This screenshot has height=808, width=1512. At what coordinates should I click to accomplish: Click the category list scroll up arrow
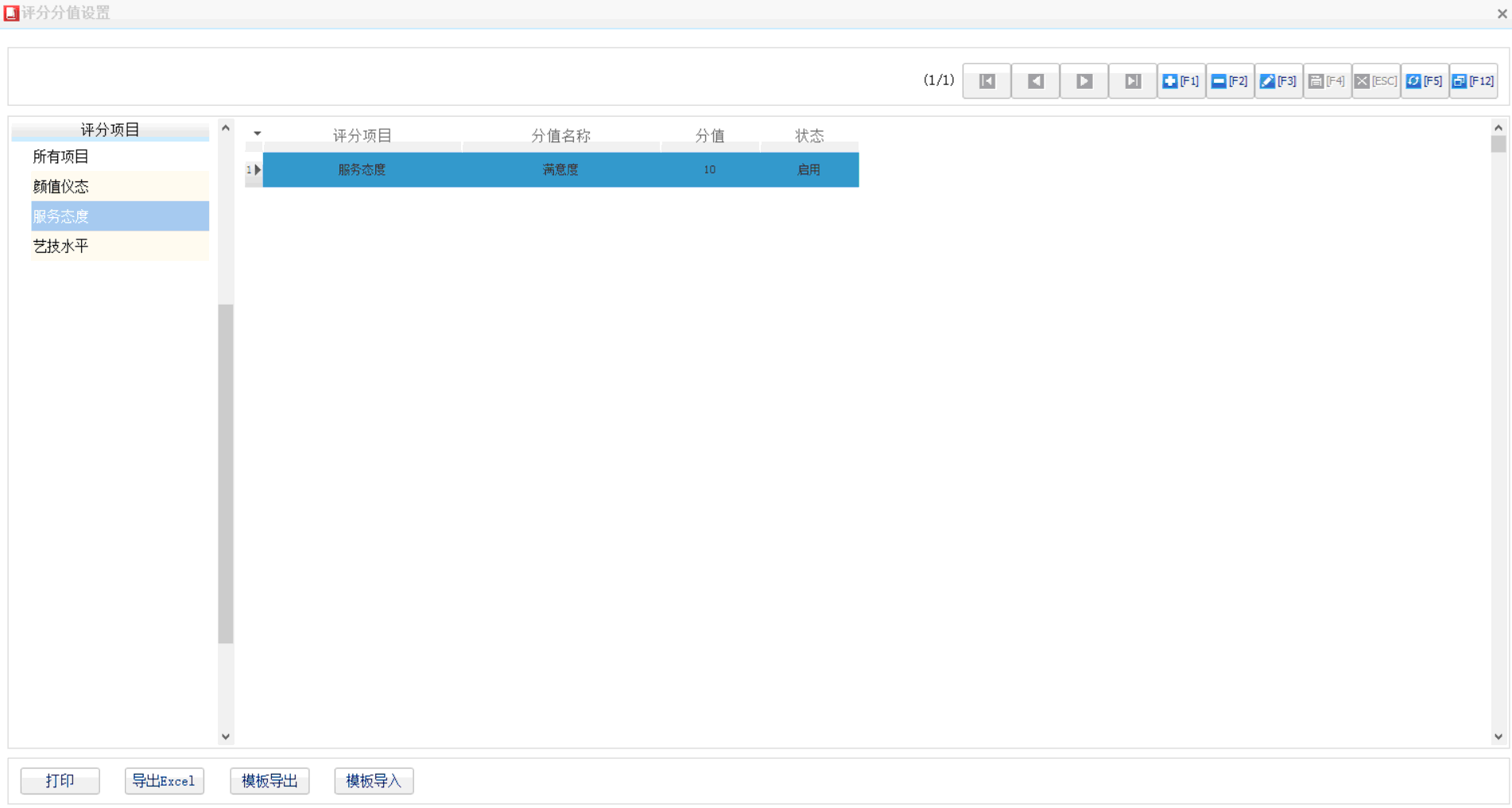tap(226, 127)
